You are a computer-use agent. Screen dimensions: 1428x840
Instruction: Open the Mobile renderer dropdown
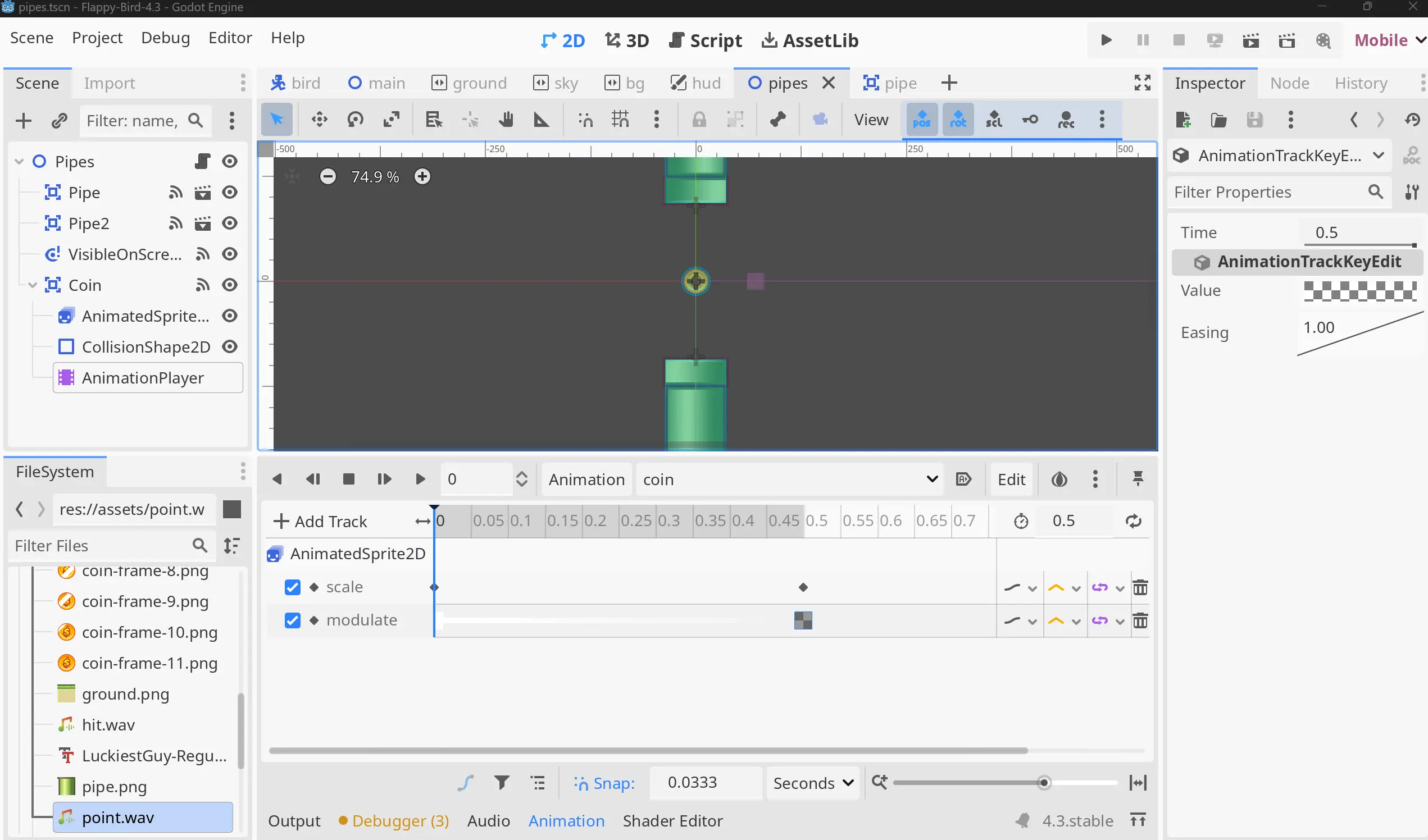coord(1389,40)
